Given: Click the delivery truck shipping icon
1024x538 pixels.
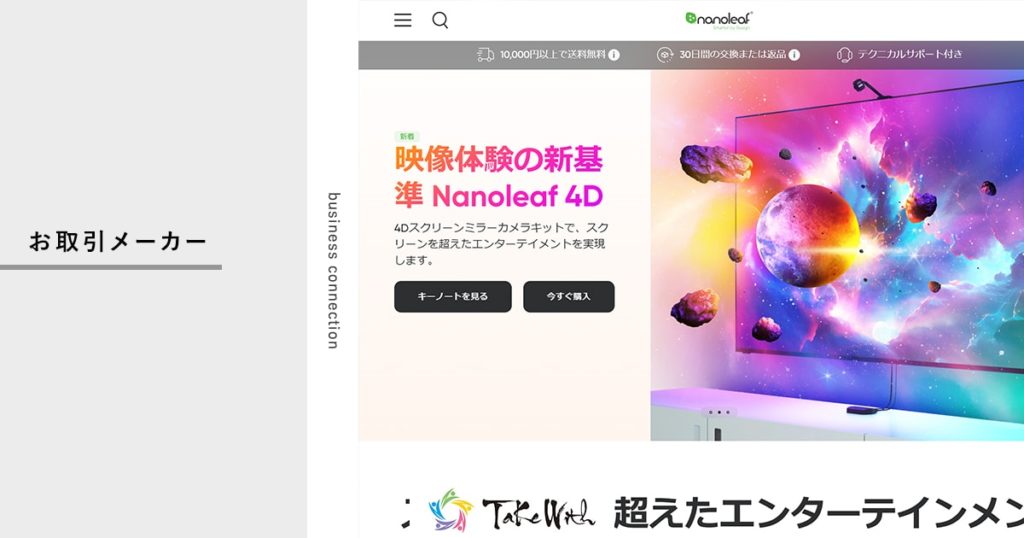Looking at the screenshot, I should click(485, 55).
